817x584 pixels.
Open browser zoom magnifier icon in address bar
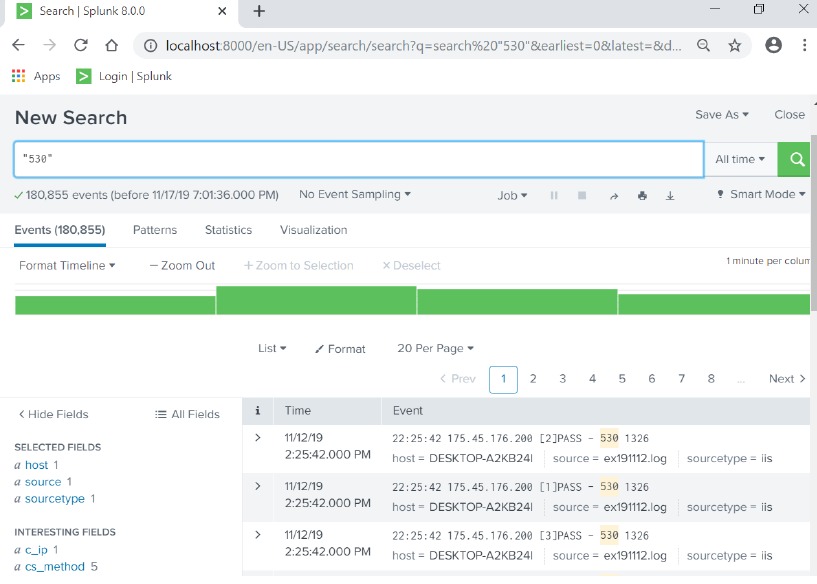pyautogui.click(x=703, y=46)
